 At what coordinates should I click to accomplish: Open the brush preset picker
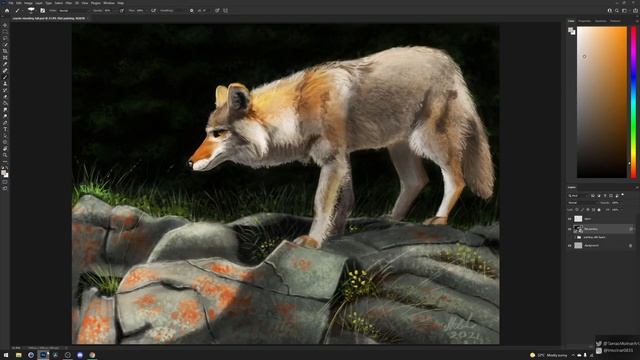pyautogui.click(x=31, y=11)
